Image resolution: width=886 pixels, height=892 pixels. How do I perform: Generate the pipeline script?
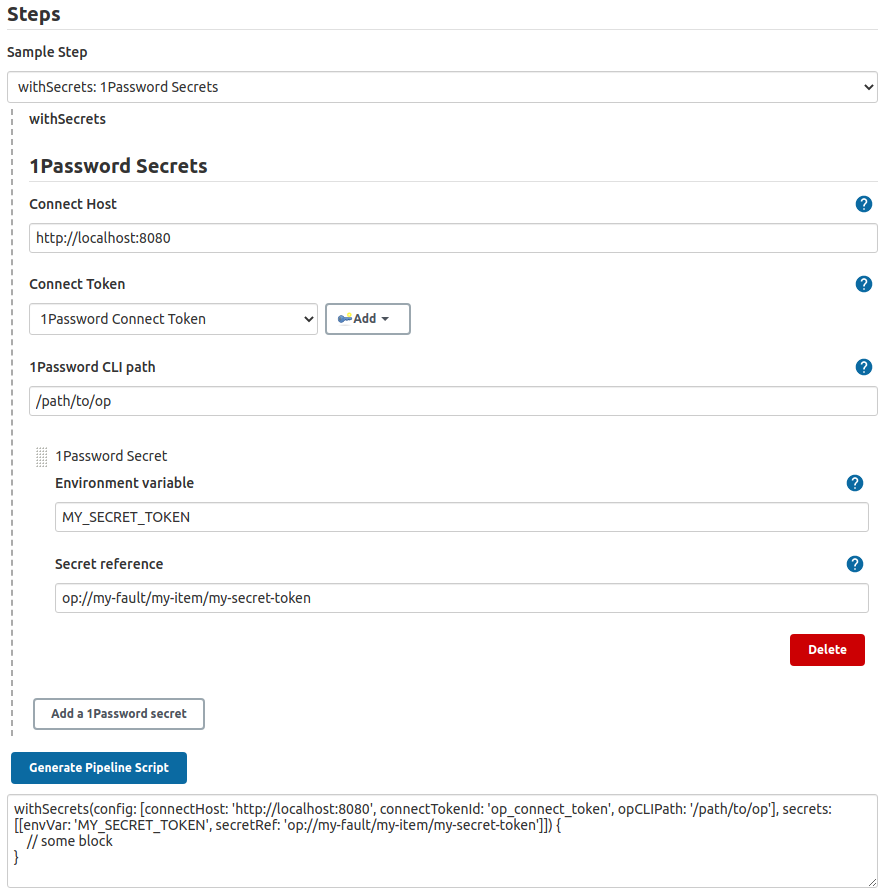tap(99, 768)
